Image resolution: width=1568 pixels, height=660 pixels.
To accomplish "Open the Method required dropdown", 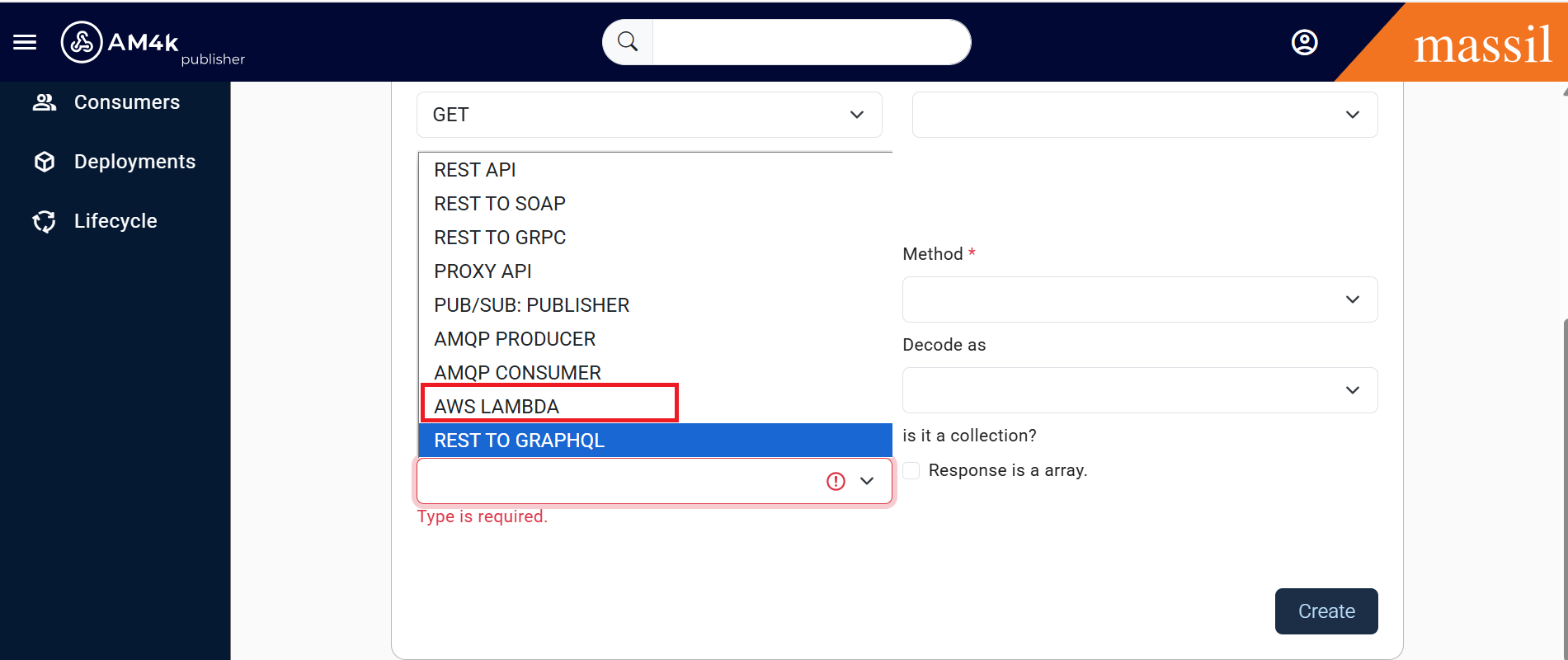I will click(1139, 299).
